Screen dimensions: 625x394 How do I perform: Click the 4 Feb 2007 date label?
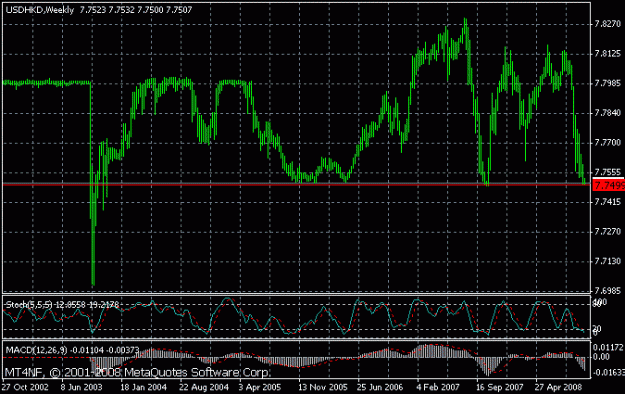[438, 387]
